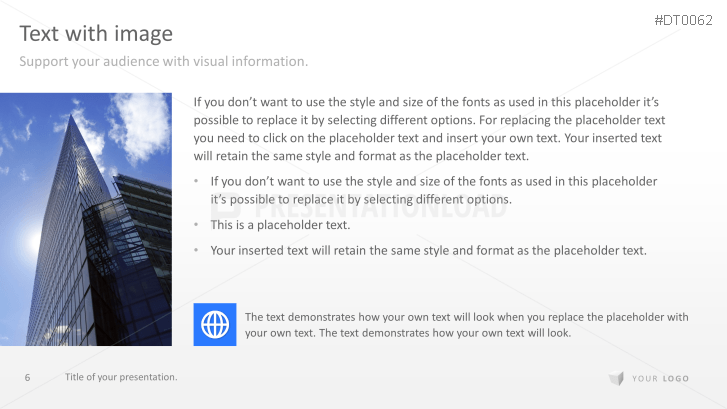727x409 pixels.
Task: Click the first bullet point marker
Action: [197, 181]
